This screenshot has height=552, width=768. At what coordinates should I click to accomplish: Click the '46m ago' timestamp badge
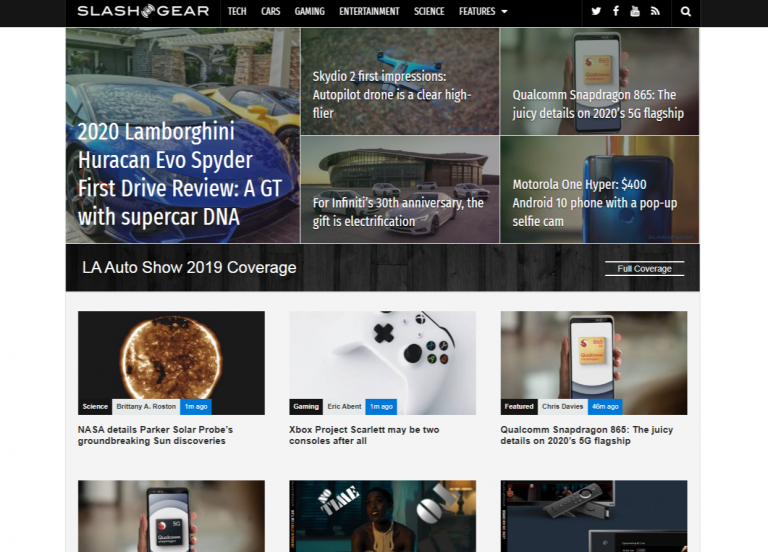point(605,407)
